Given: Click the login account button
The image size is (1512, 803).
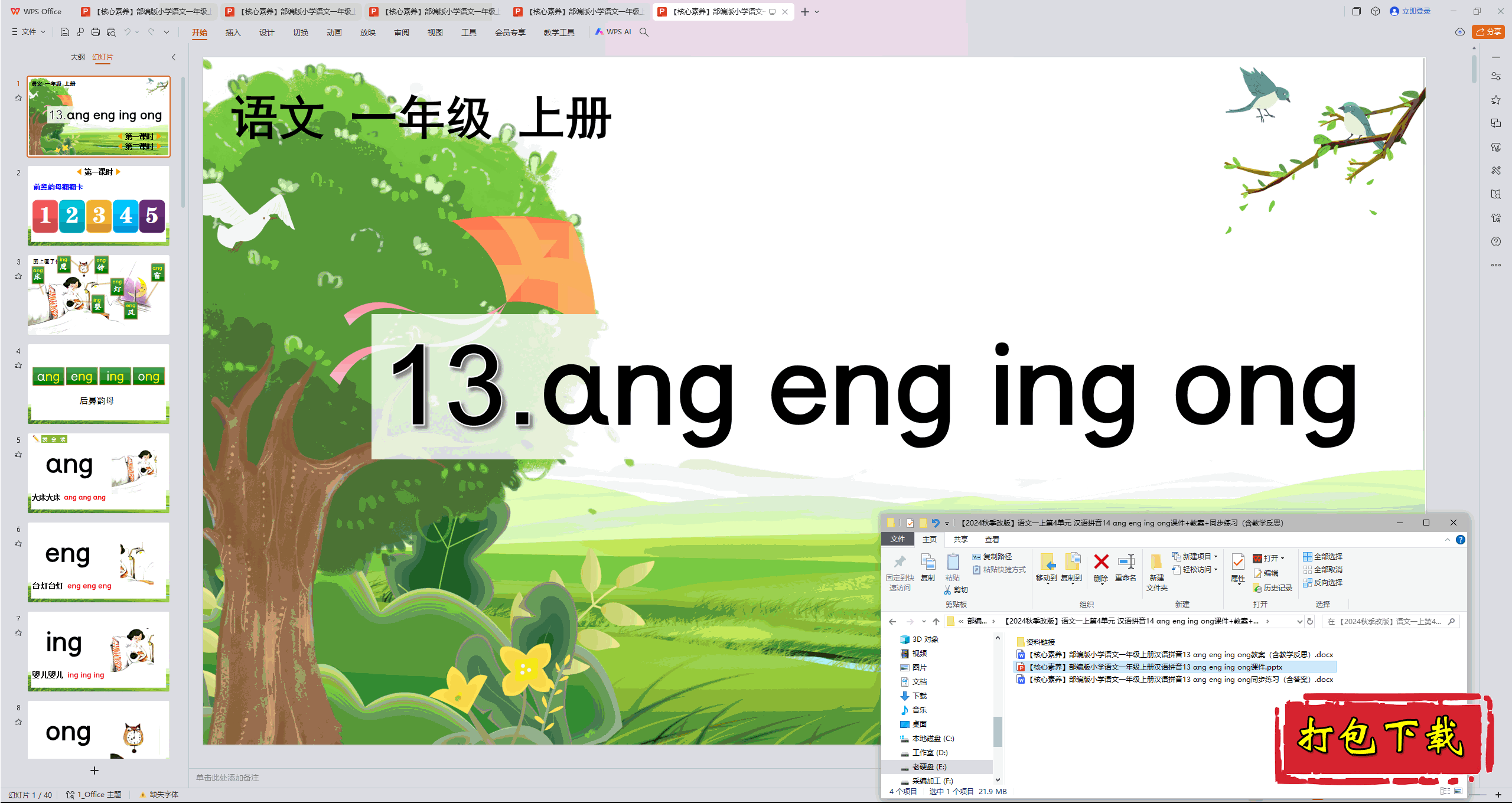Looking at the screenshot, I should (1410, 11).
